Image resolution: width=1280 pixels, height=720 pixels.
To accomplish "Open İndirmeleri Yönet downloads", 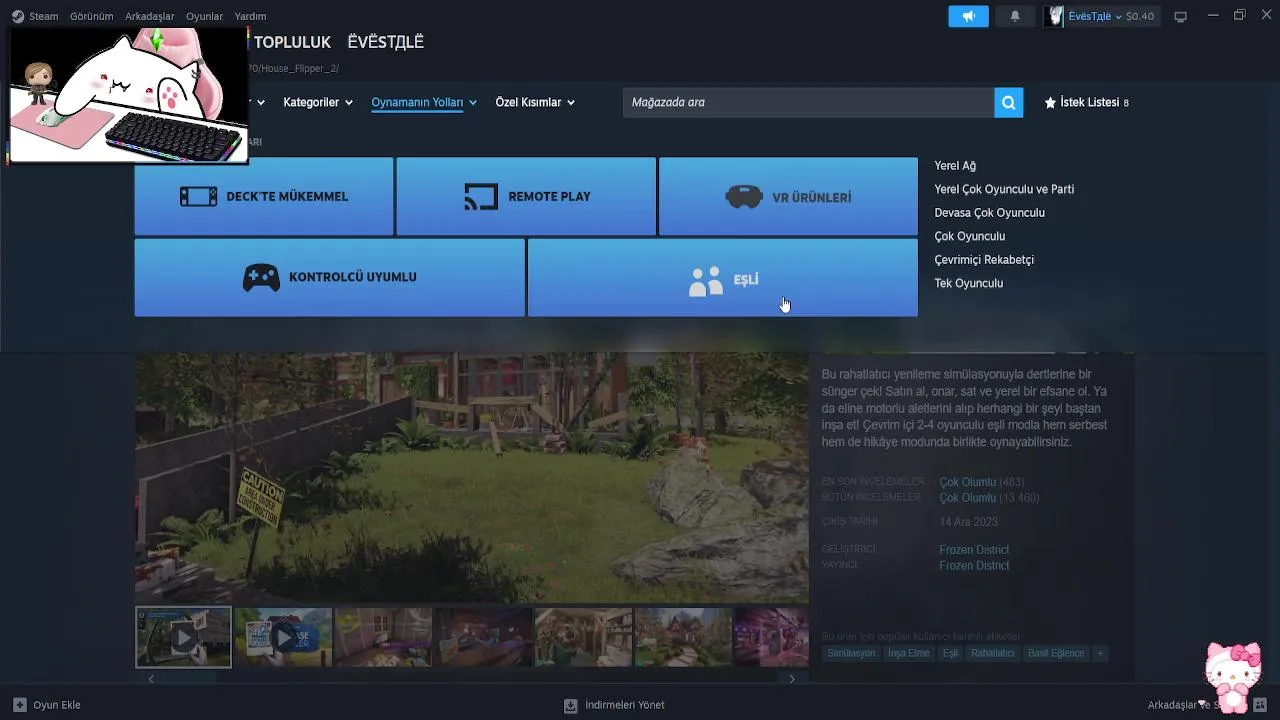I will pyautogui.click(x=614, y=705).
